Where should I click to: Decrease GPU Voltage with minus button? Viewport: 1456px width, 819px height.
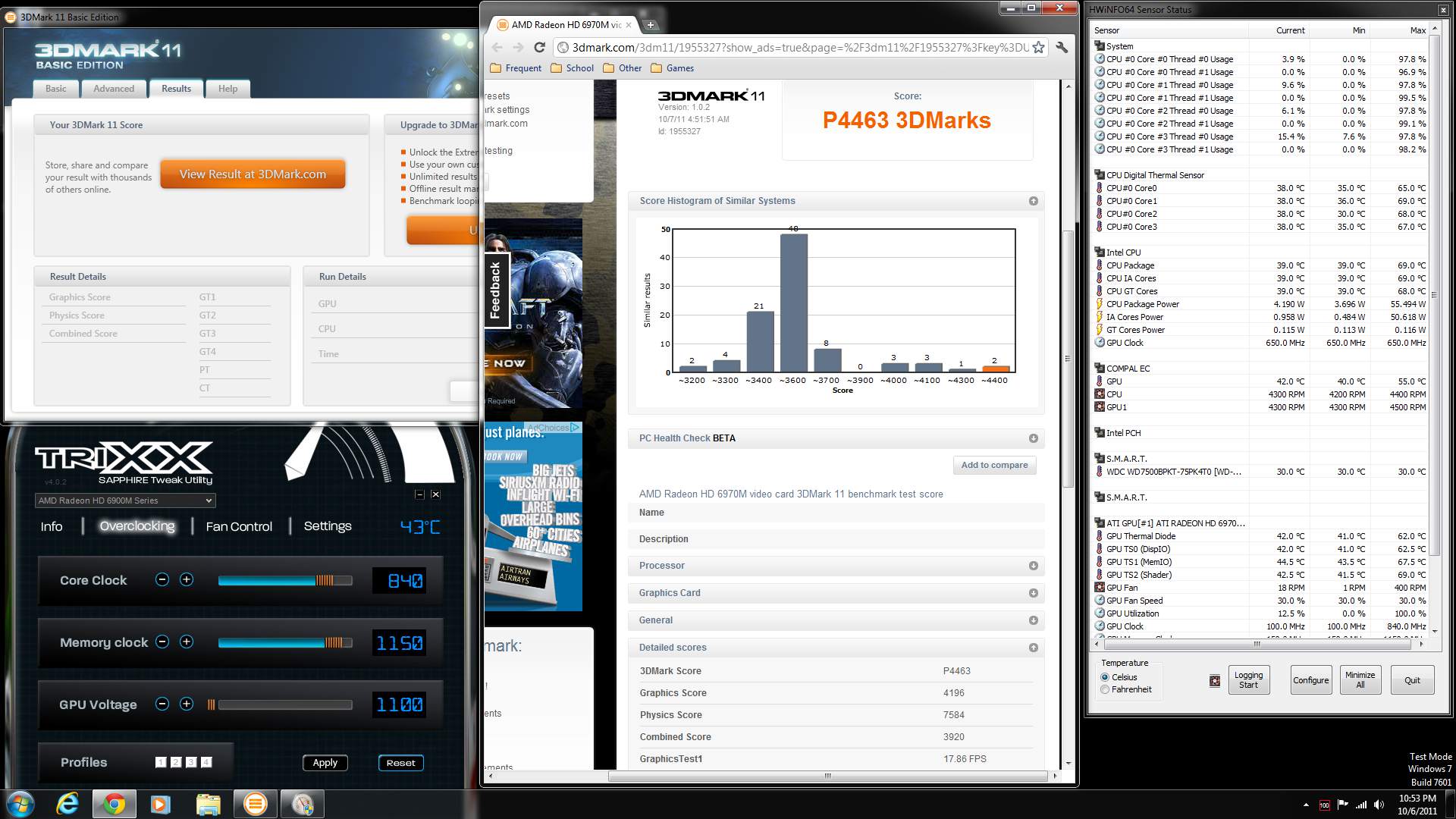click(x=162, y=704)
